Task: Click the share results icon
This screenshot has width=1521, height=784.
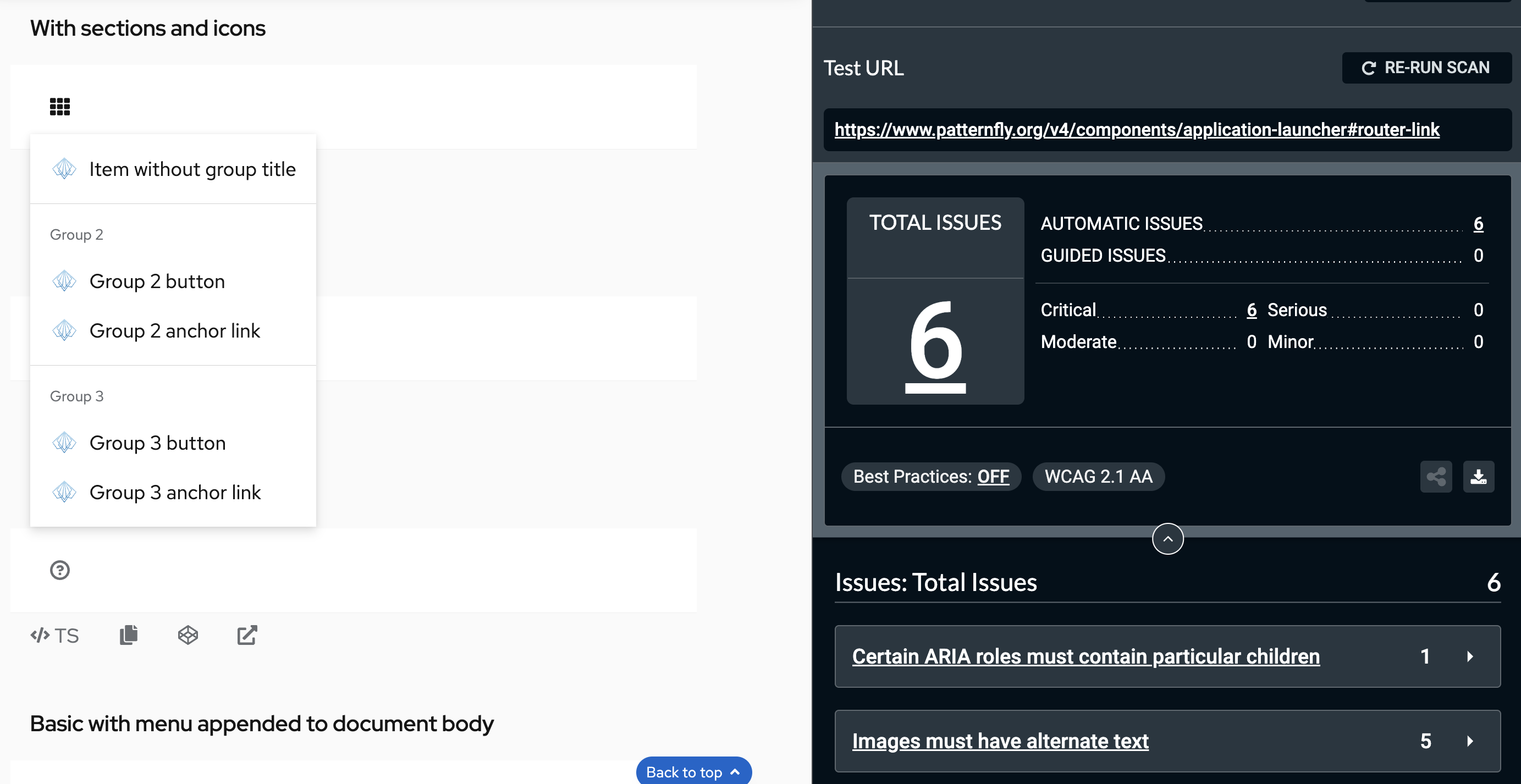Action: [1435, 477]
